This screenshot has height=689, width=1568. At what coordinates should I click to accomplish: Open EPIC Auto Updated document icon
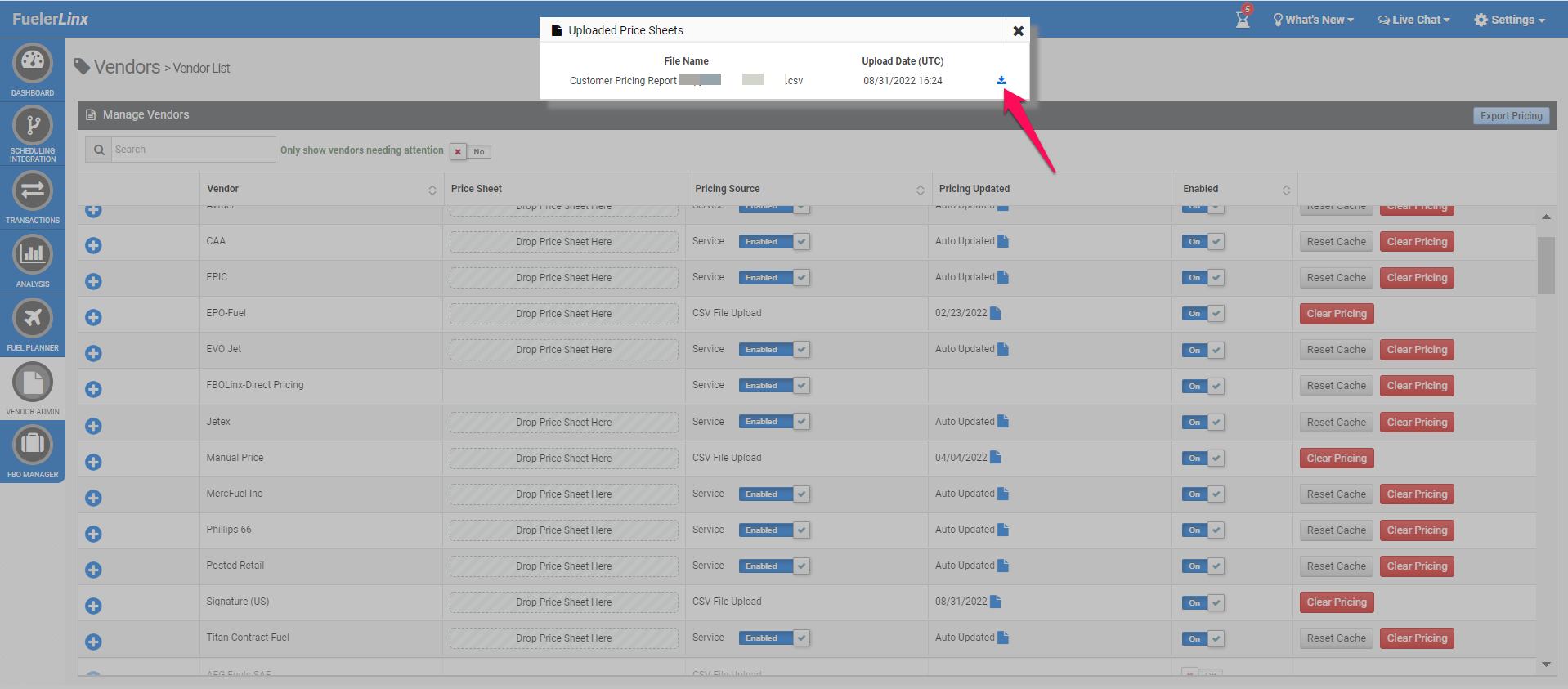tap(1003, 277)
